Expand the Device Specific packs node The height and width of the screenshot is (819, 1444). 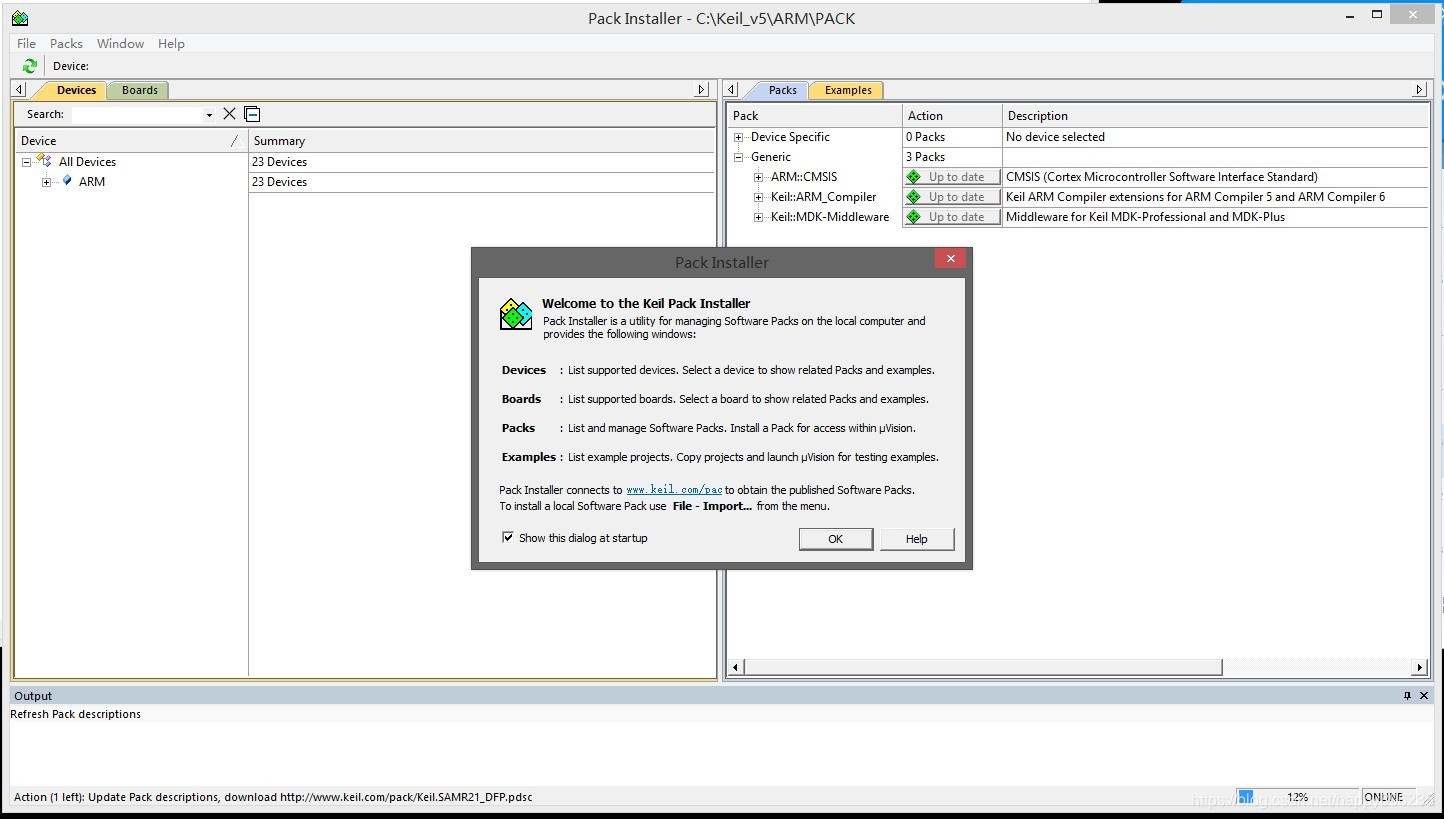click(x=739, y=137)
